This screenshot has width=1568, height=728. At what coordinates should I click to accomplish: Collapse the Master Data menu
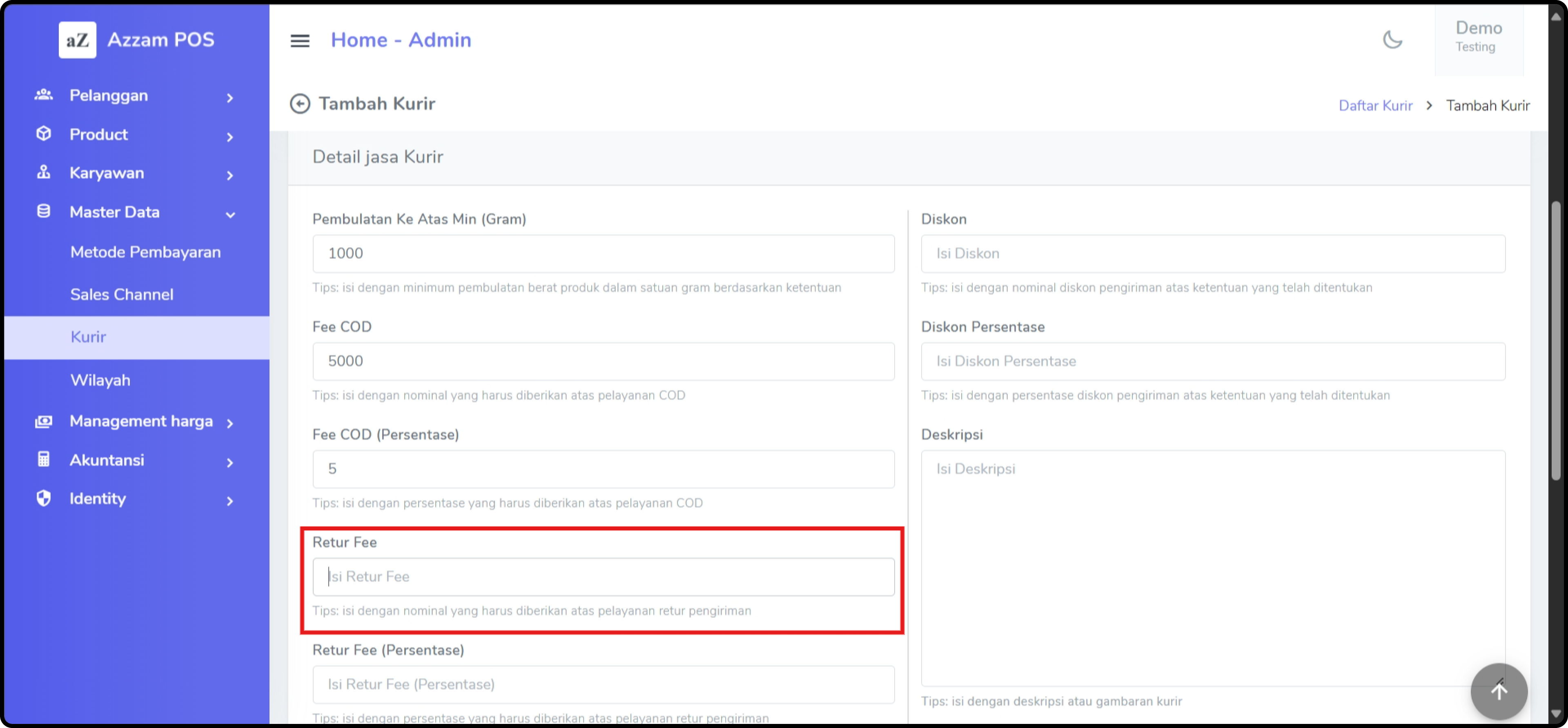pyautogui.click(x=230, y=213)
